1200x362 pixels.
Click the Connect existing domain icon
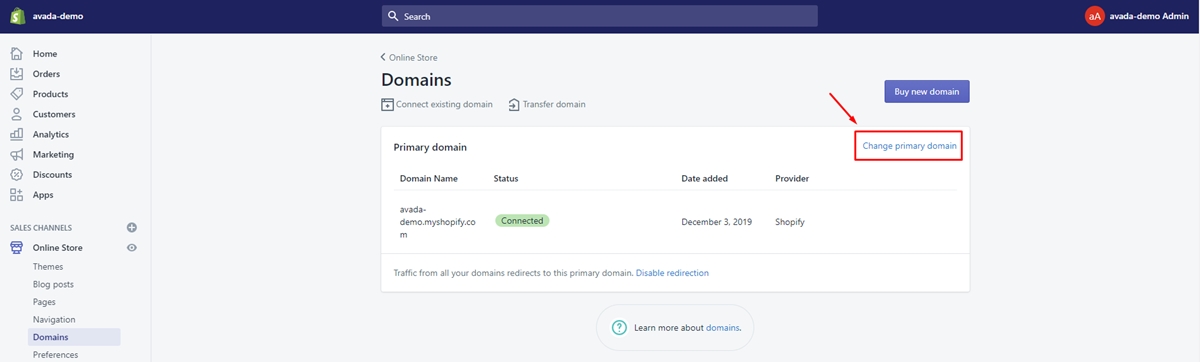[388, 104]
